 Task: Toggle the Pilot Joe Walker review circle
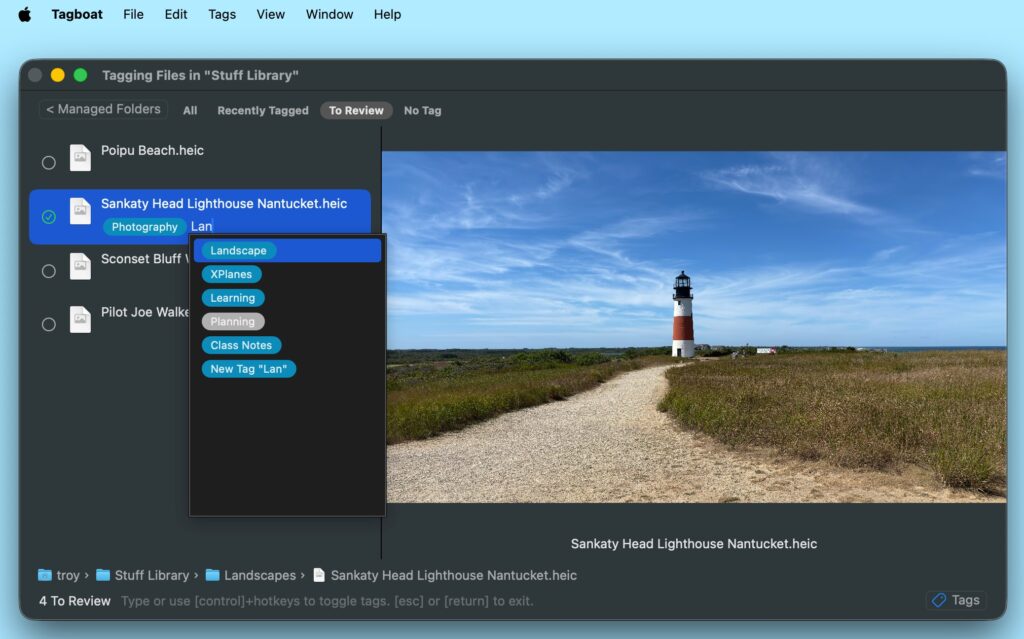[48, 324]
